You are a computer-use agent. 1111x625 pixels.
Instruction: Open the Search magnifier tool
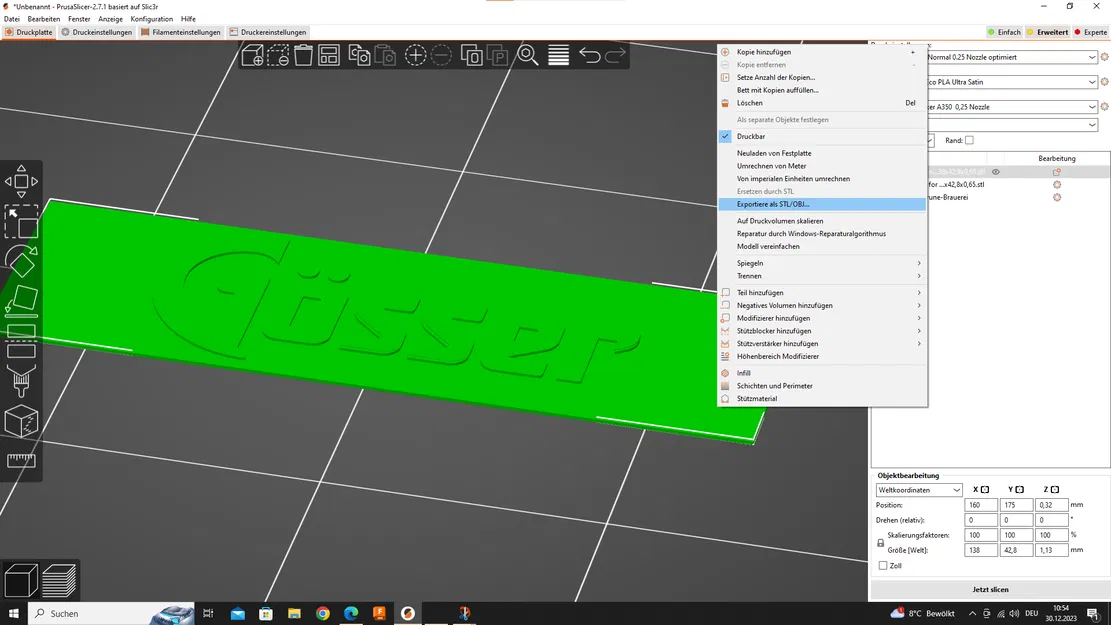coord(528,55)
